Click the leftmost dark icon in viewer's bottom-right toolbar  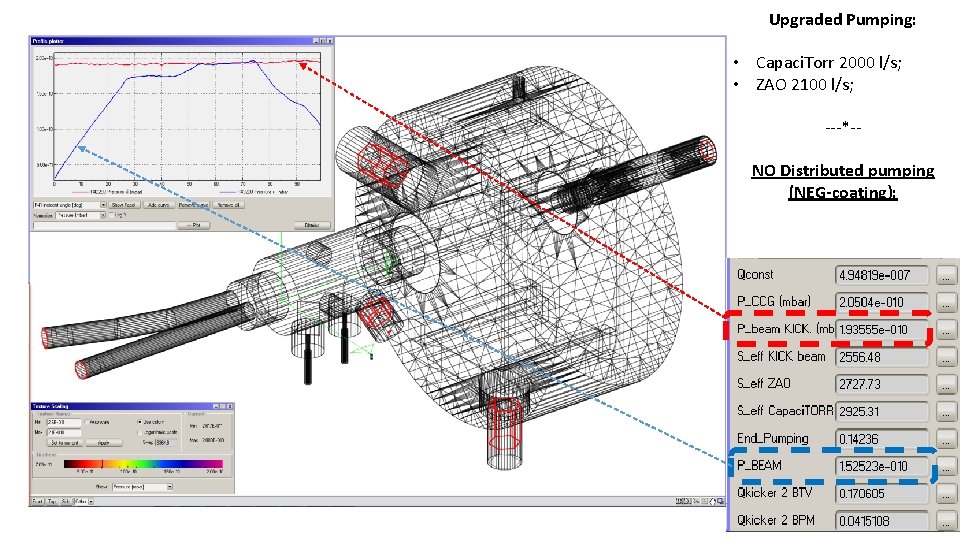[x=679, y=501]
